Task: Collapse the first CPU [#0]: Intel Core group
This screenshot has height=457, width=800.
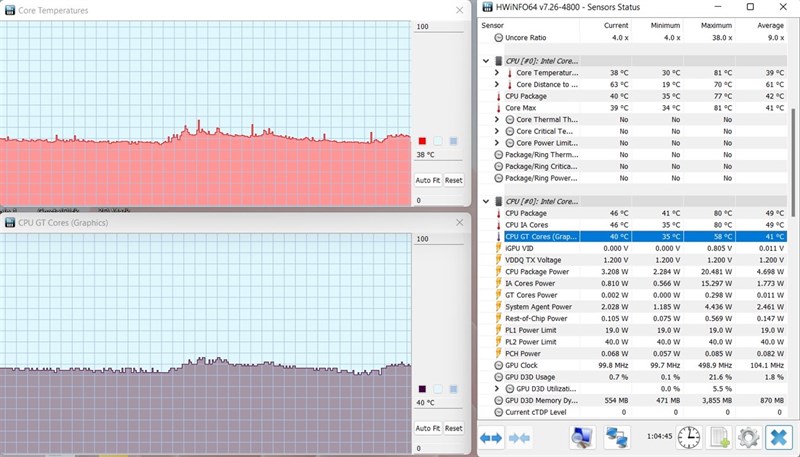Action: [x=486, y=61]
